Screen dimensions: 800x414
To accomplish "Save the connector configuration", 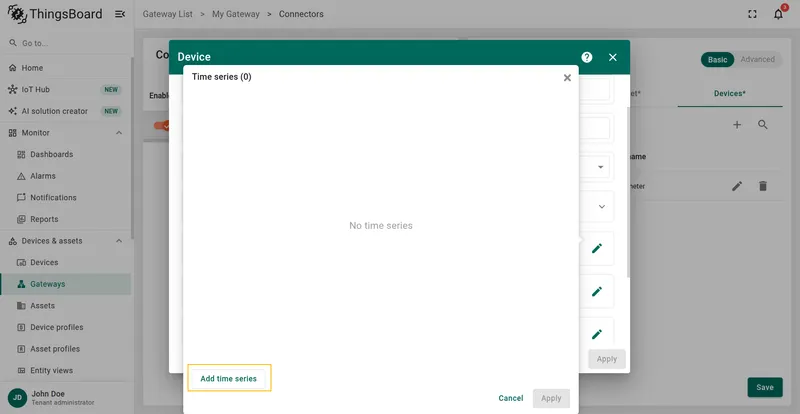I will pos(765,387).
